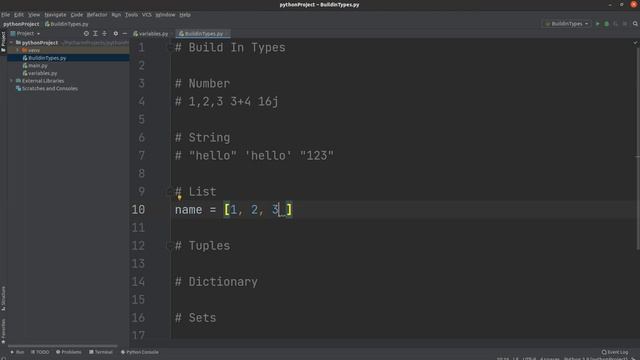Click pythonProject breadcrumb in navigation bar
640x360 pixels.
tap(21, 24)
